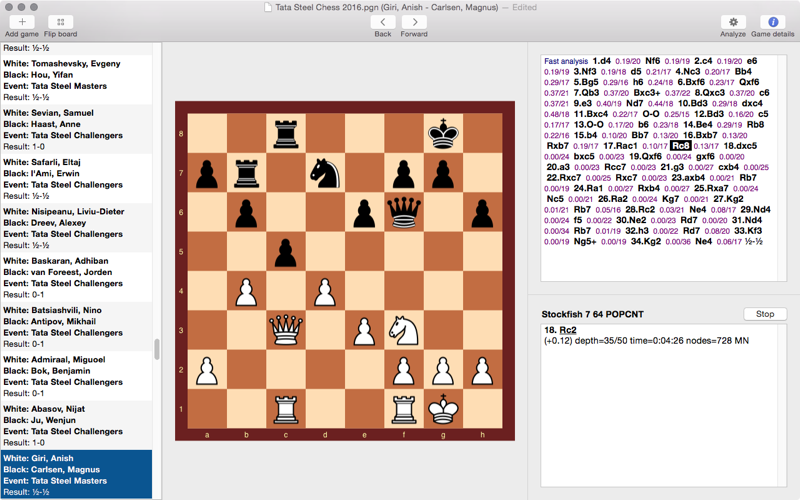
Task: Click the game list scrollbar thumb
Action: click(x=156, y=349)
